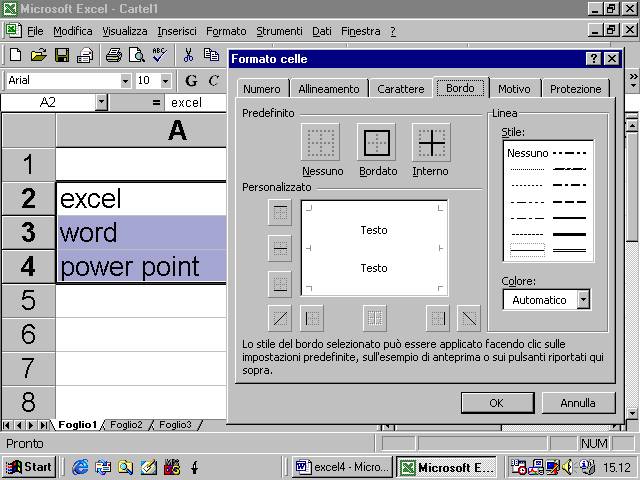
Task: Click the formula bar equals sign
Action: [x=156, y=102]
